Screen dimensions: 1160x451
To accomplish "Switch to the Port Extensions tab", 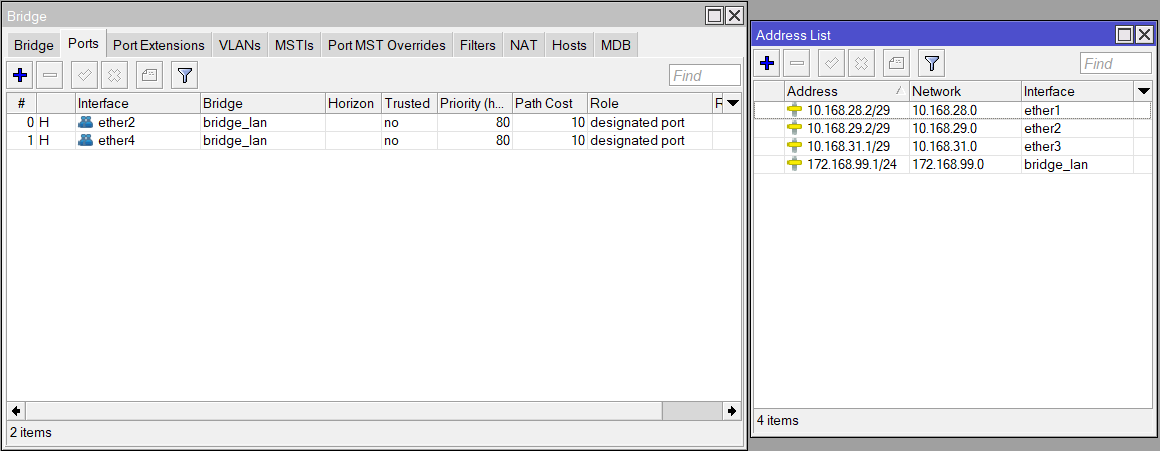I will (x=158, y=45).
